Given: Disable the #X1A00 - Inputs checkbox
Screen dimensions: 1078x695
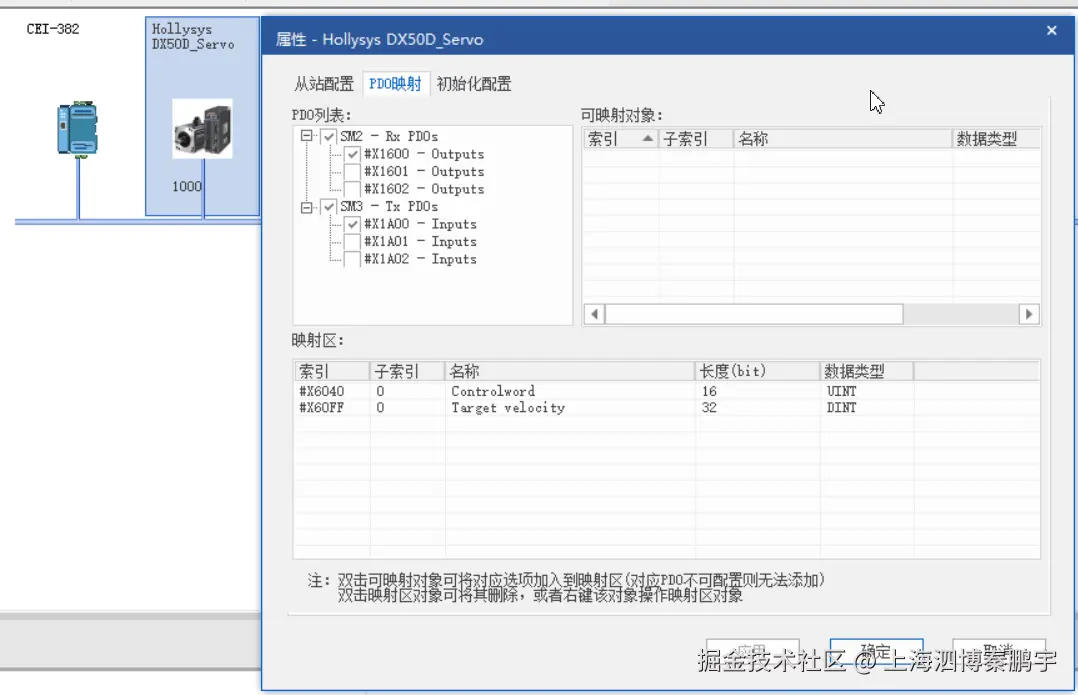Looking at the screenshot, I should click(x=352, y=224).
